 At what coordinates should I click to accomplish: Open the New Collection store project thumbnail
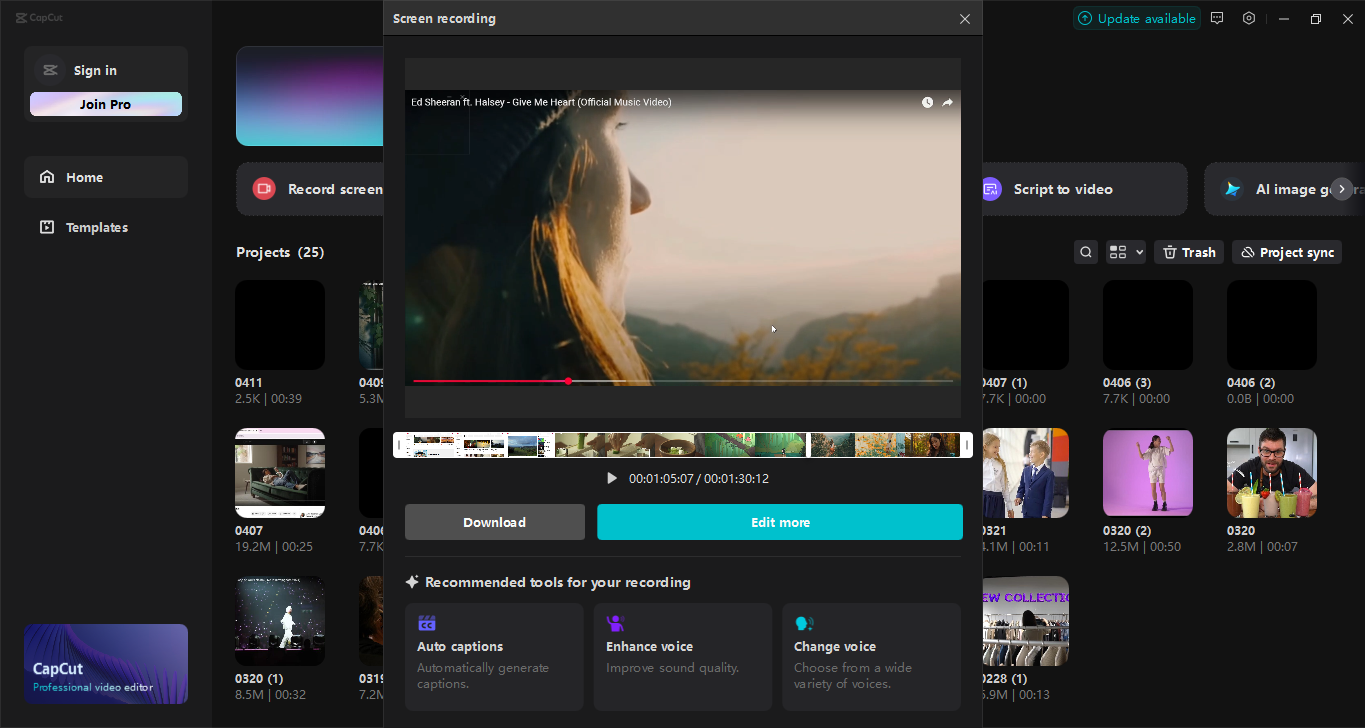tap(1026, 621)
